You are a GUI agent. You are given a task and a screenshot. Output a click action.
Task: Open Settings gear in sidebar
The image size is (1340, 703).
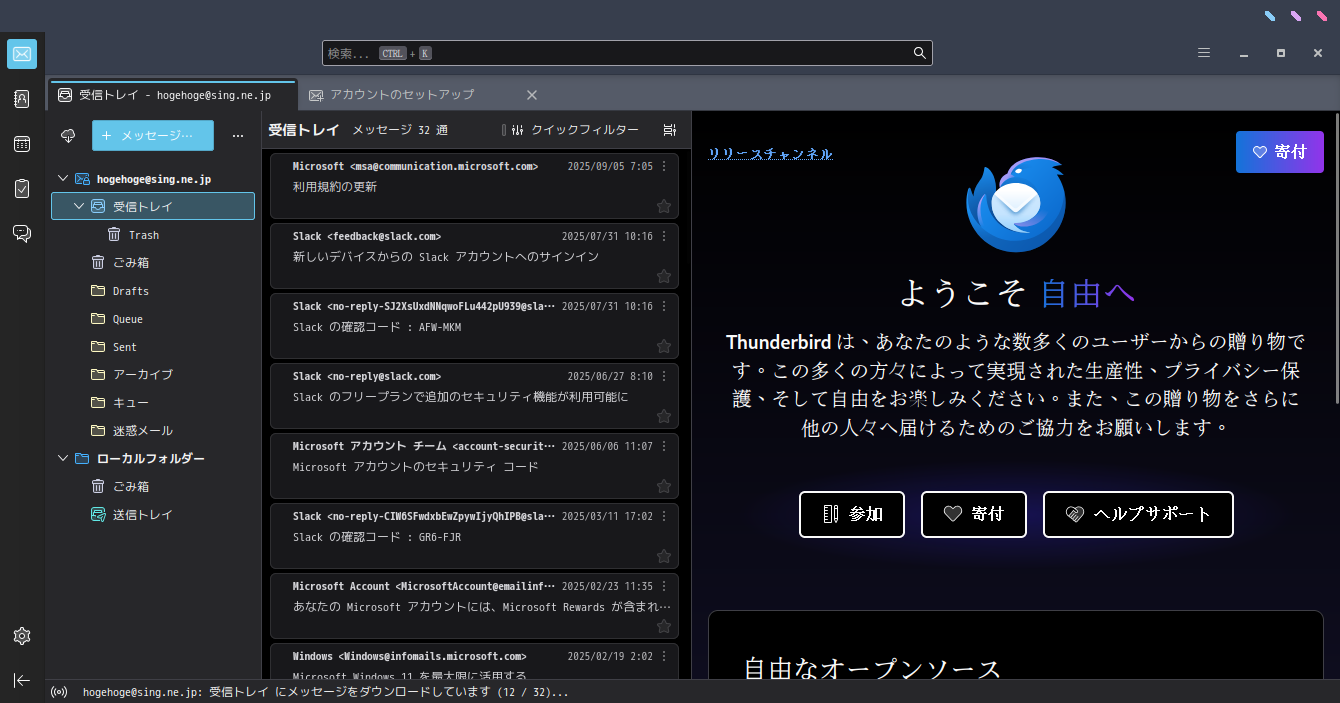pos(22,636)
